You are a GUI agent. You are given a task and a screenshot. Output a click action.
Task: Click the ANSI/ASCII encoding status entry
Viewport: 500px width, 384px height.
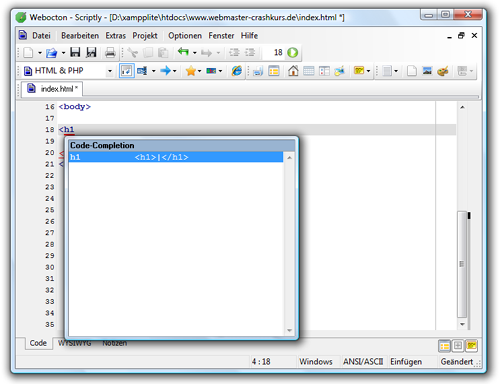point(363,362)
